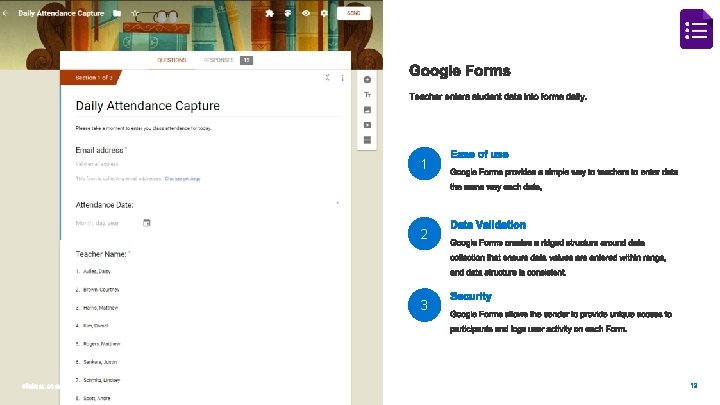Screen dimensions: 720x405
Task: Select the fourth teacher name option
Action: coord(92,326)
